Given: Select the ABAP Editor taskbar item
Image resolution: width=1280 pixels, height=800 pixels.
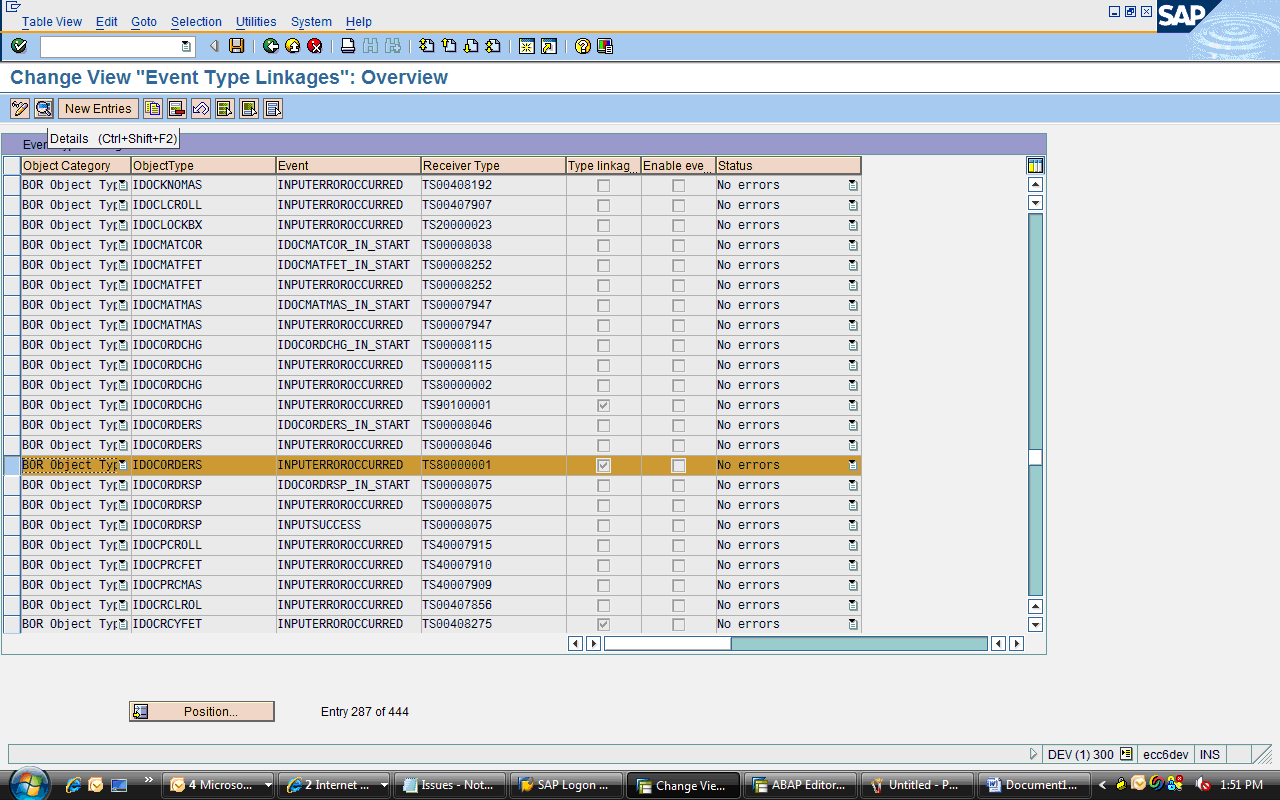Looking at the screenshot, I should pyautogui.click(x=800, y=785).
